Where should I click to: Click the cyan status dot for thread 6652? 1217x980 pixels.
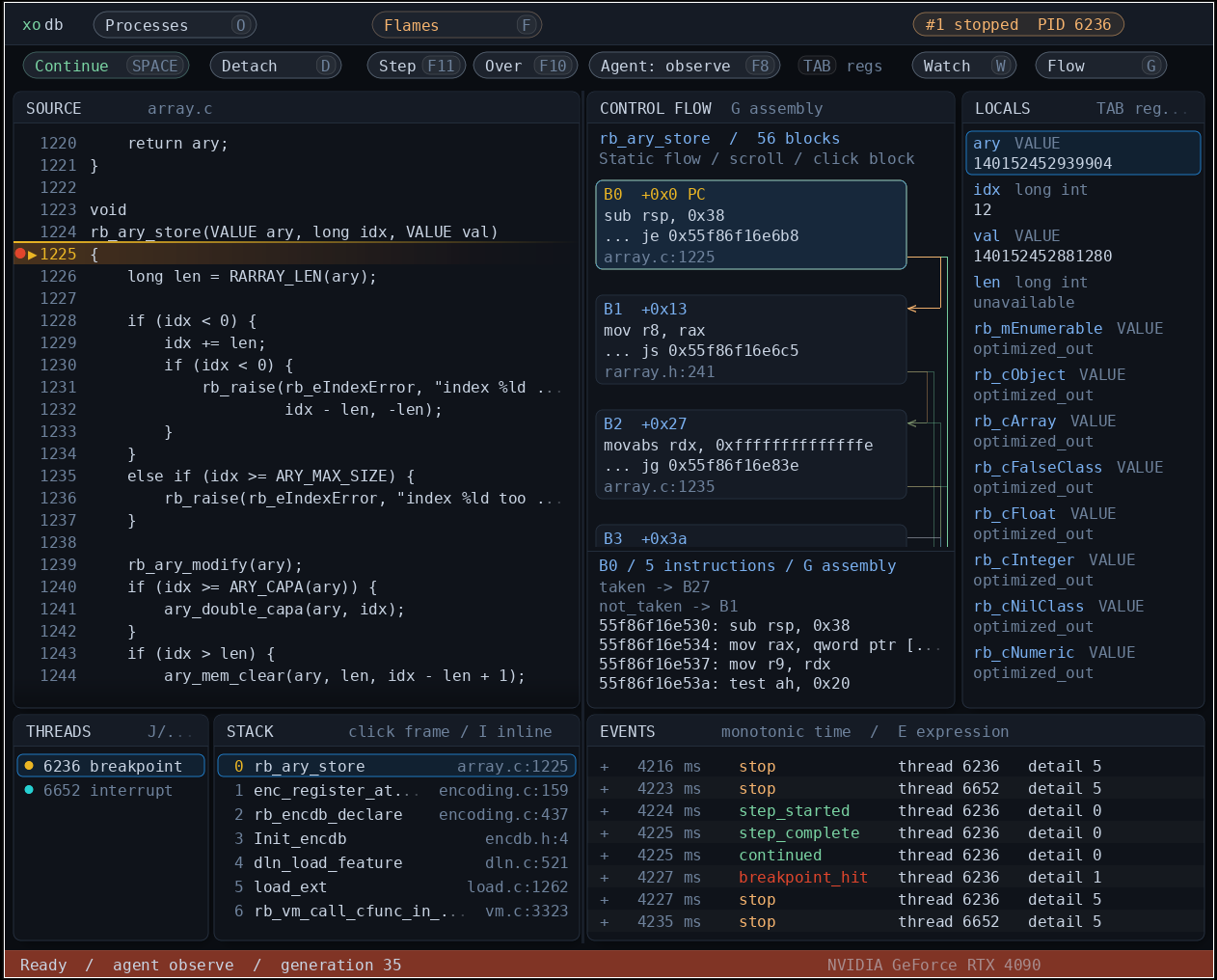(29, 789)
